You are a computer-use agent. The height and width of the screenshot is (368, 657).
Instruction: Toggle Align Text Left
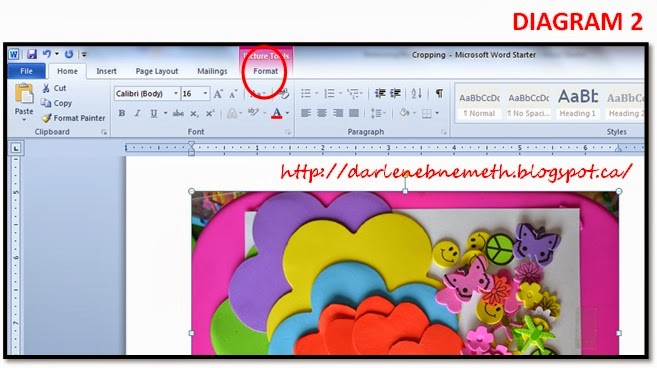tap(306, 113)
